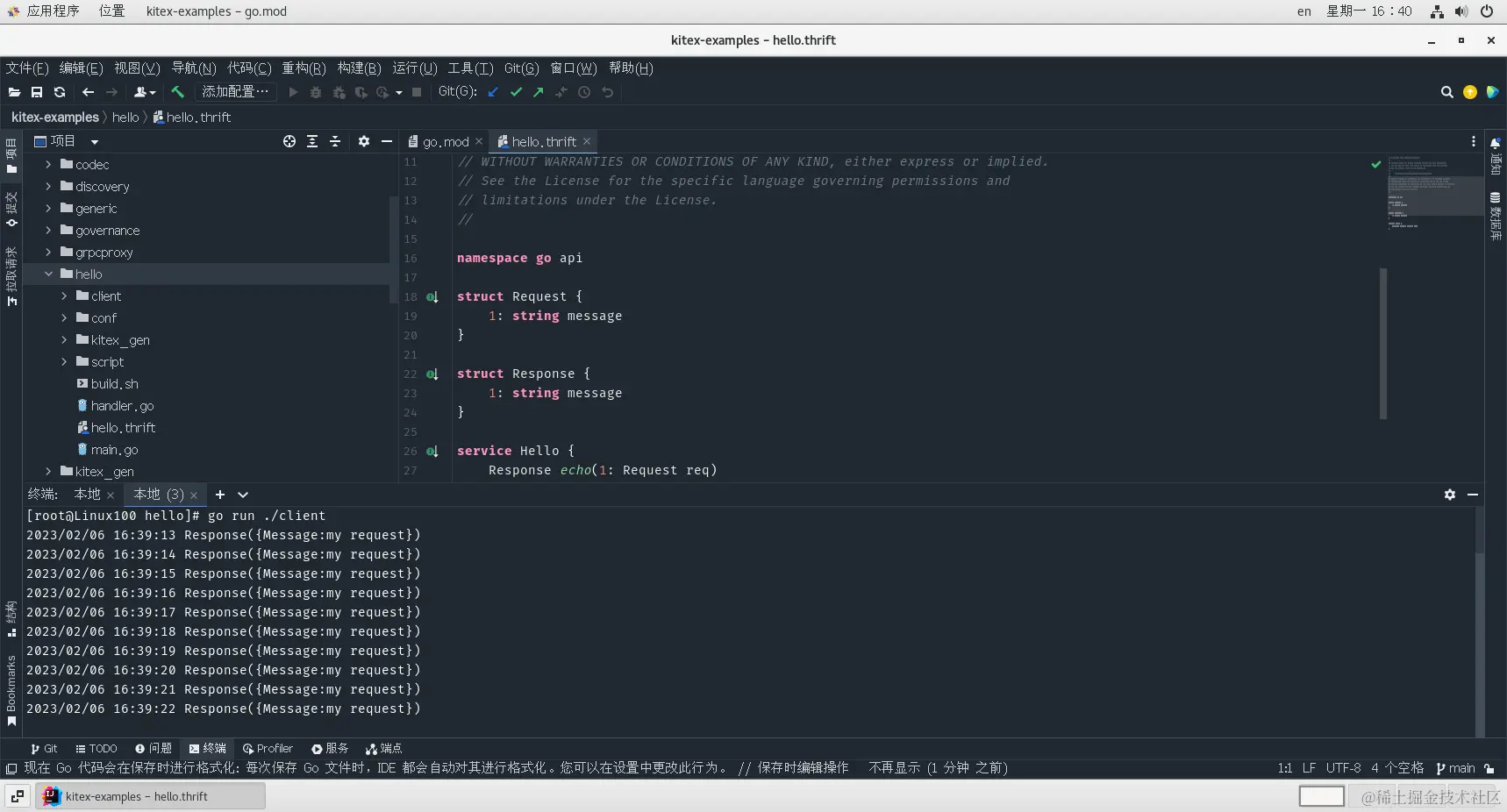Image resolution: width=1507 pixels, height=812 pixels.
Task: Open the 帮助(H) menu
Action: (631, 68)
